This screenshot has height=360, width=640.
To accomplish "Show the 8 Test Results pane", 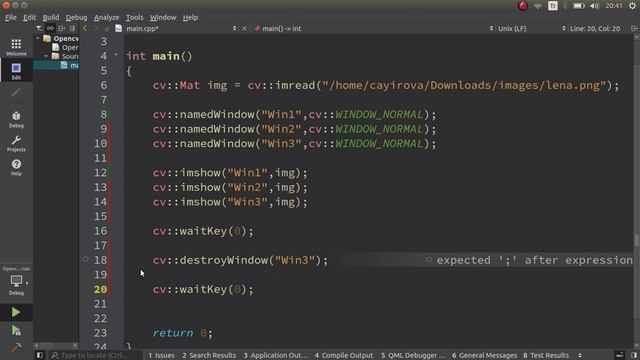I will coord(546,355).
